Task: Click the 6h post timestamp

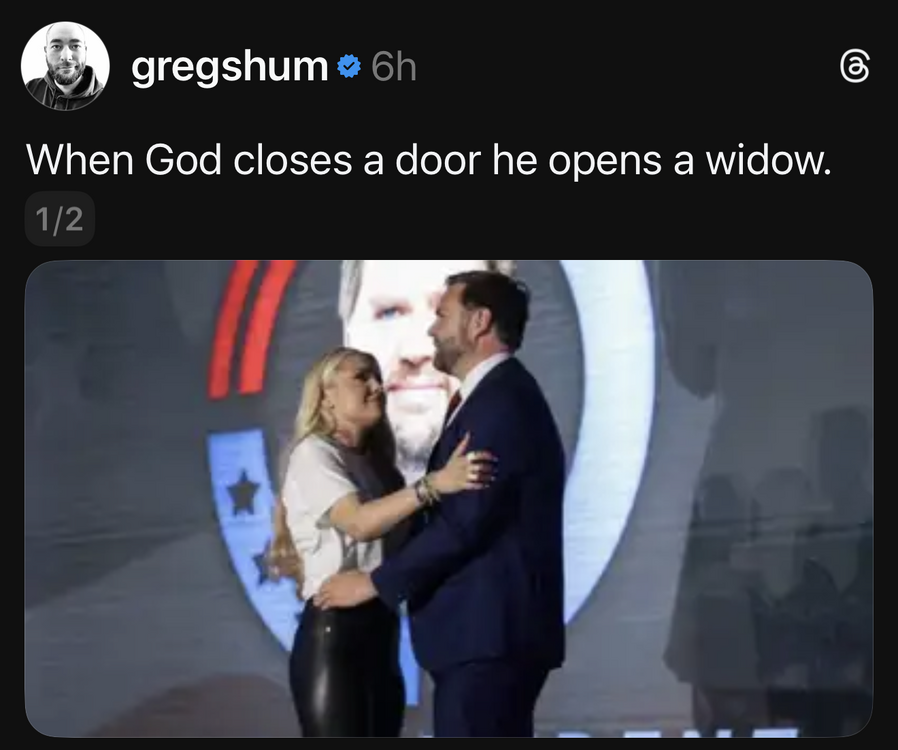Action: (393, 67)
